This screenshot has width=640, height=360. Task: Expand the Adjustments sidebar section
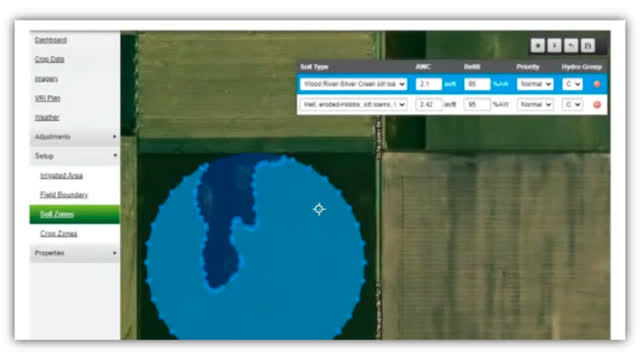tap(75, 137)
